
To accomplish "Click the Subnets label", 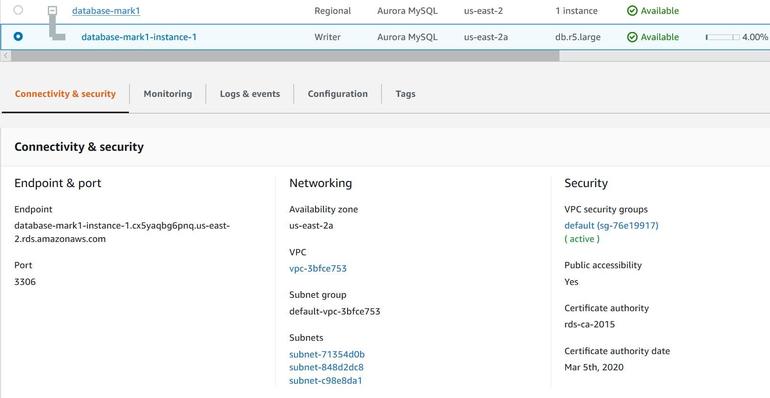I will 306,338.
